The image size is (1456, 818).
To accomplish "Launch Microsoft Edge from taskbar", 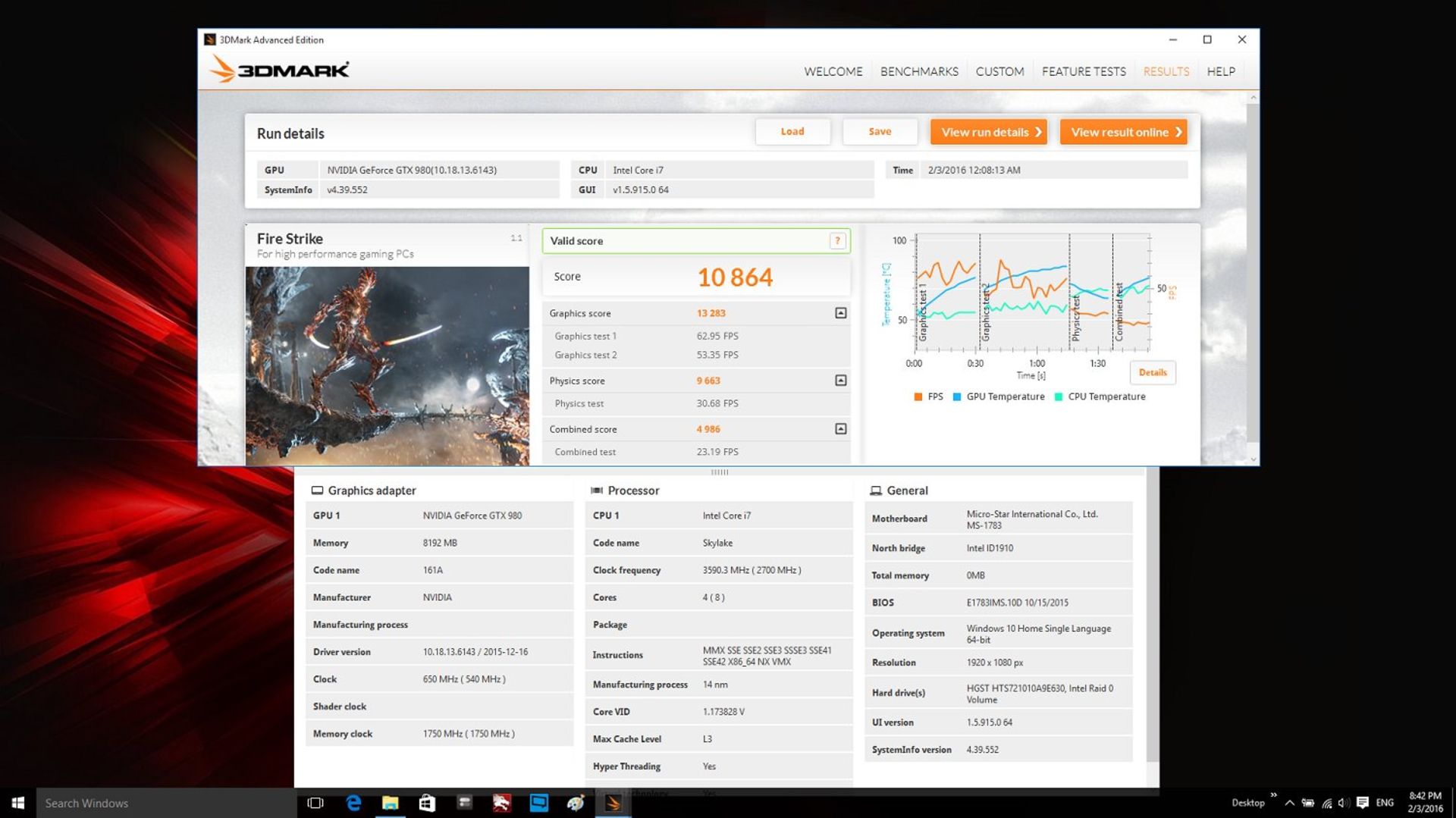I will (x=353, y=803).
